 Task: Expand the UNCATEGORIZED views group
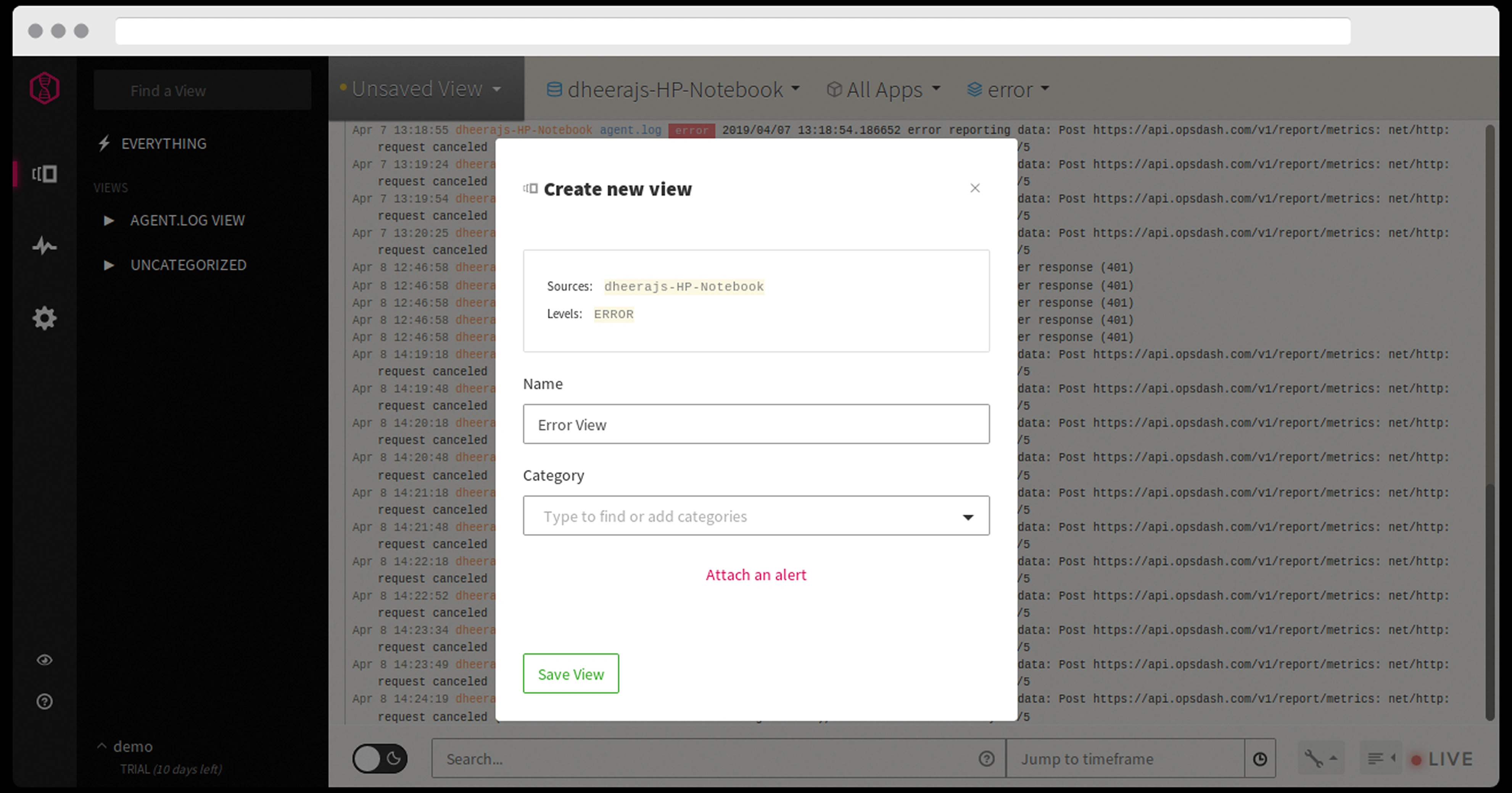[109, 265]
